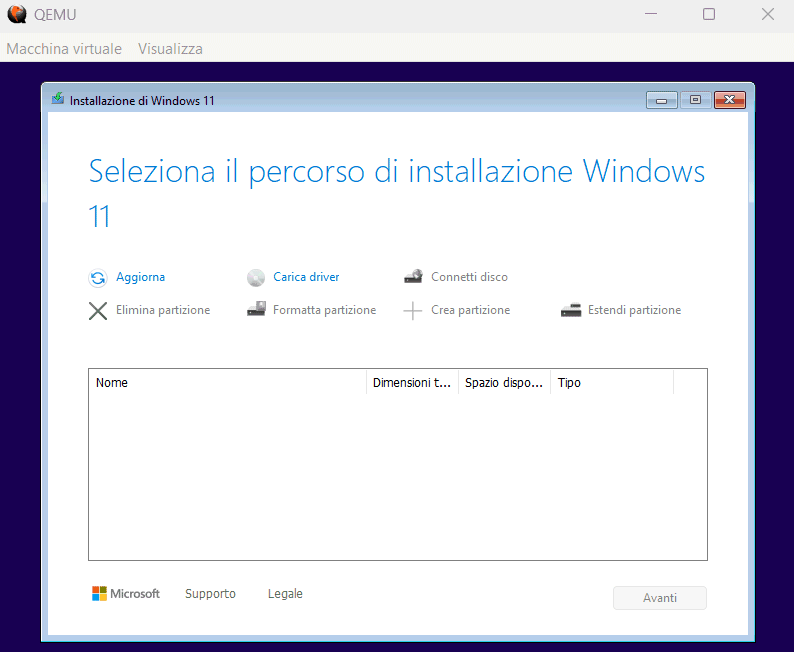Close the Installazione di Windows 11 window
Image resolution: width=794 pixels, height=652 pixels.
click(729, 100)
